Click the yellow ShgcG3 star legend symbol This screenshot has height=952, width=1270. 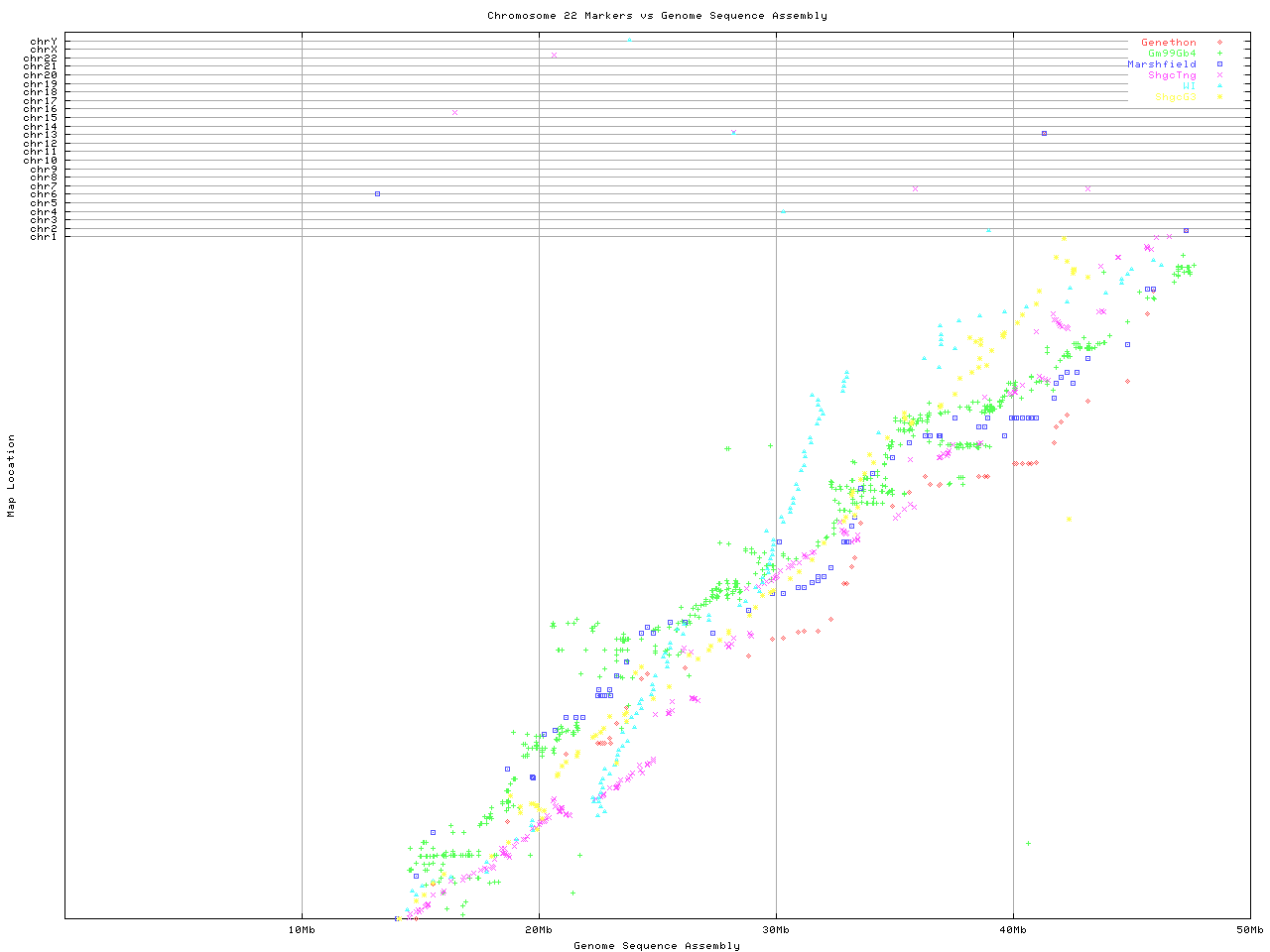click(x=1219, y=97)
